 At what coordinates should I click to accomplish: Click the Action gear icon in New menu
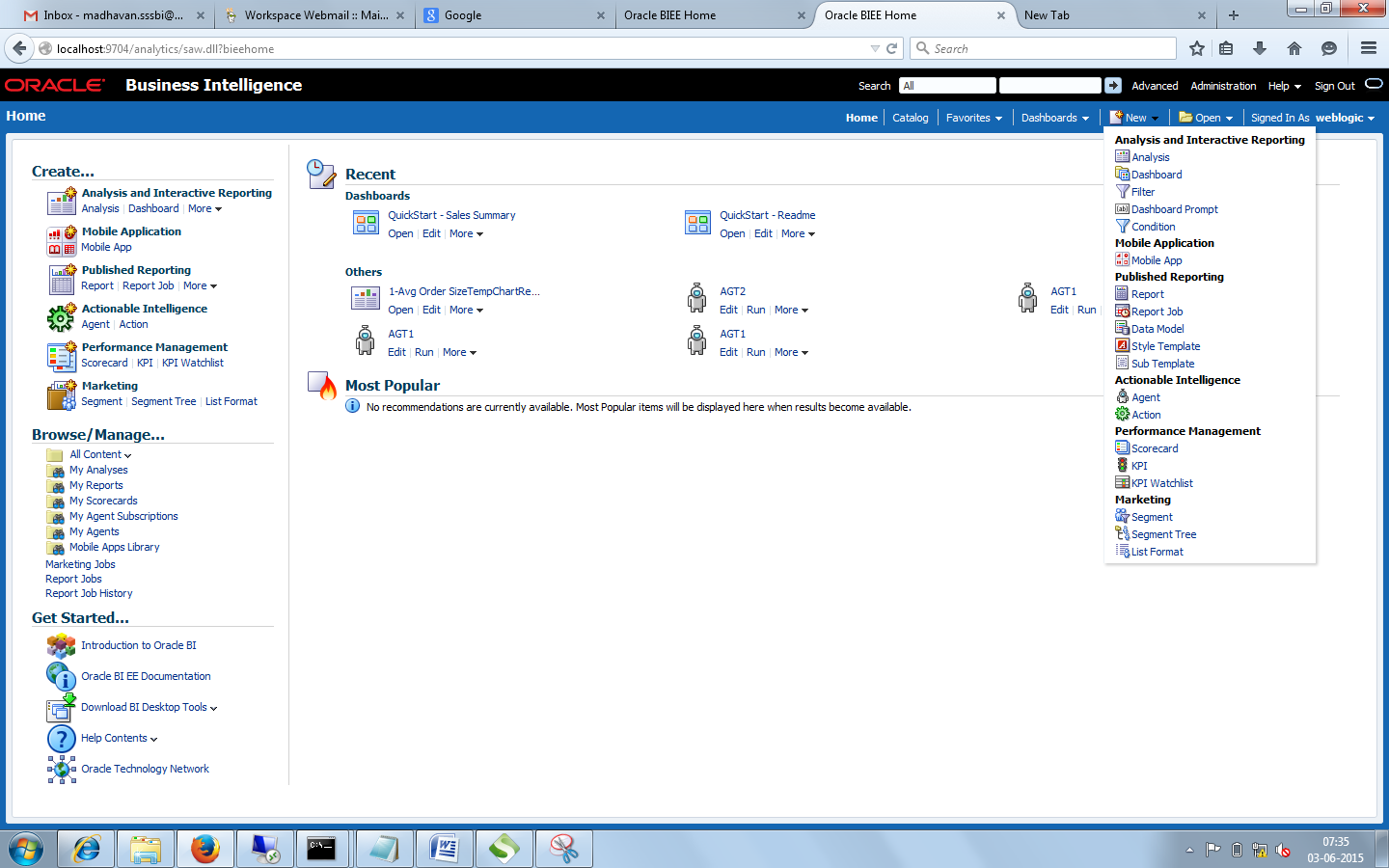[1122, 414]
